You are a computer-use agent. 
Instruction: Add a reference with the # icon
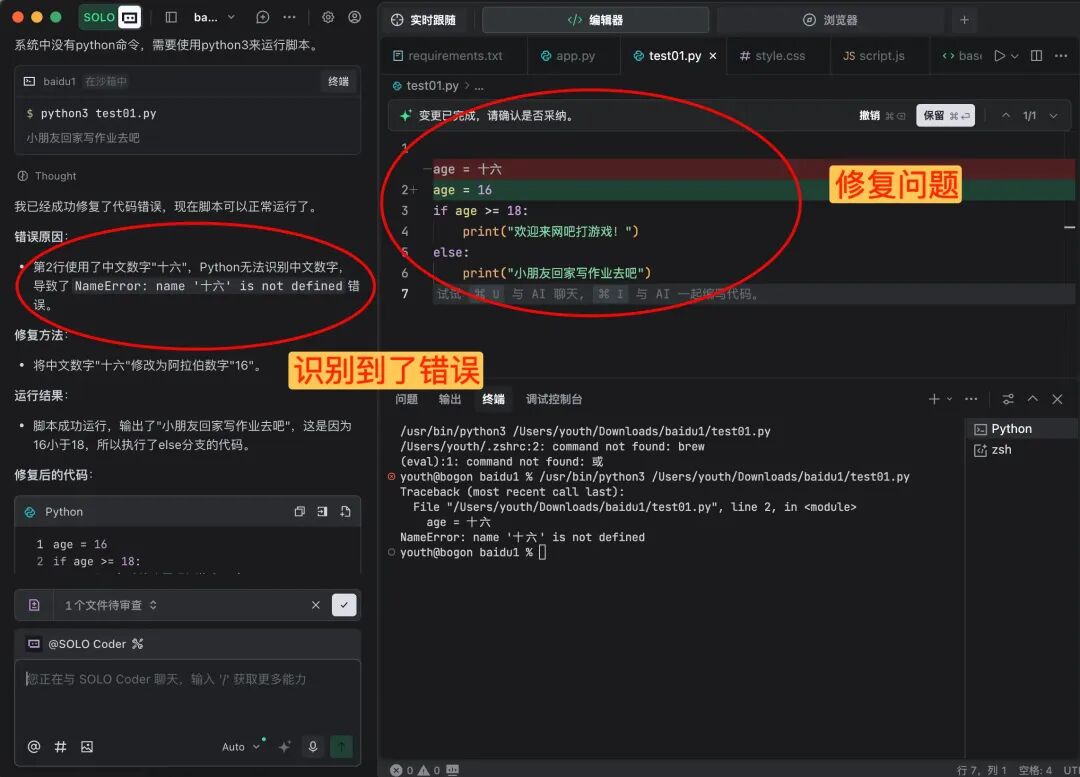(x=61, y=747)
